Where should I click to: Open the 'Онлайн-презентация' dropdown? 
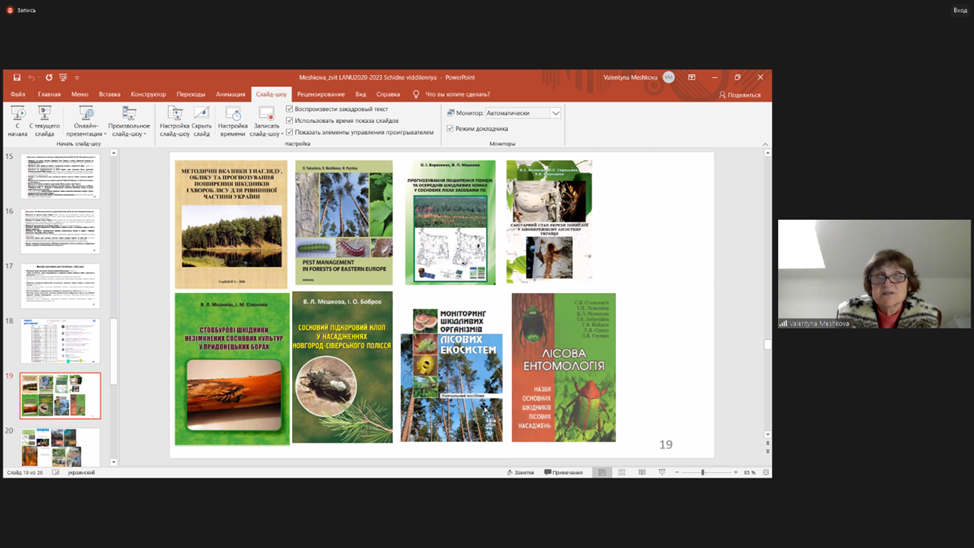click(x=86, y=121)
